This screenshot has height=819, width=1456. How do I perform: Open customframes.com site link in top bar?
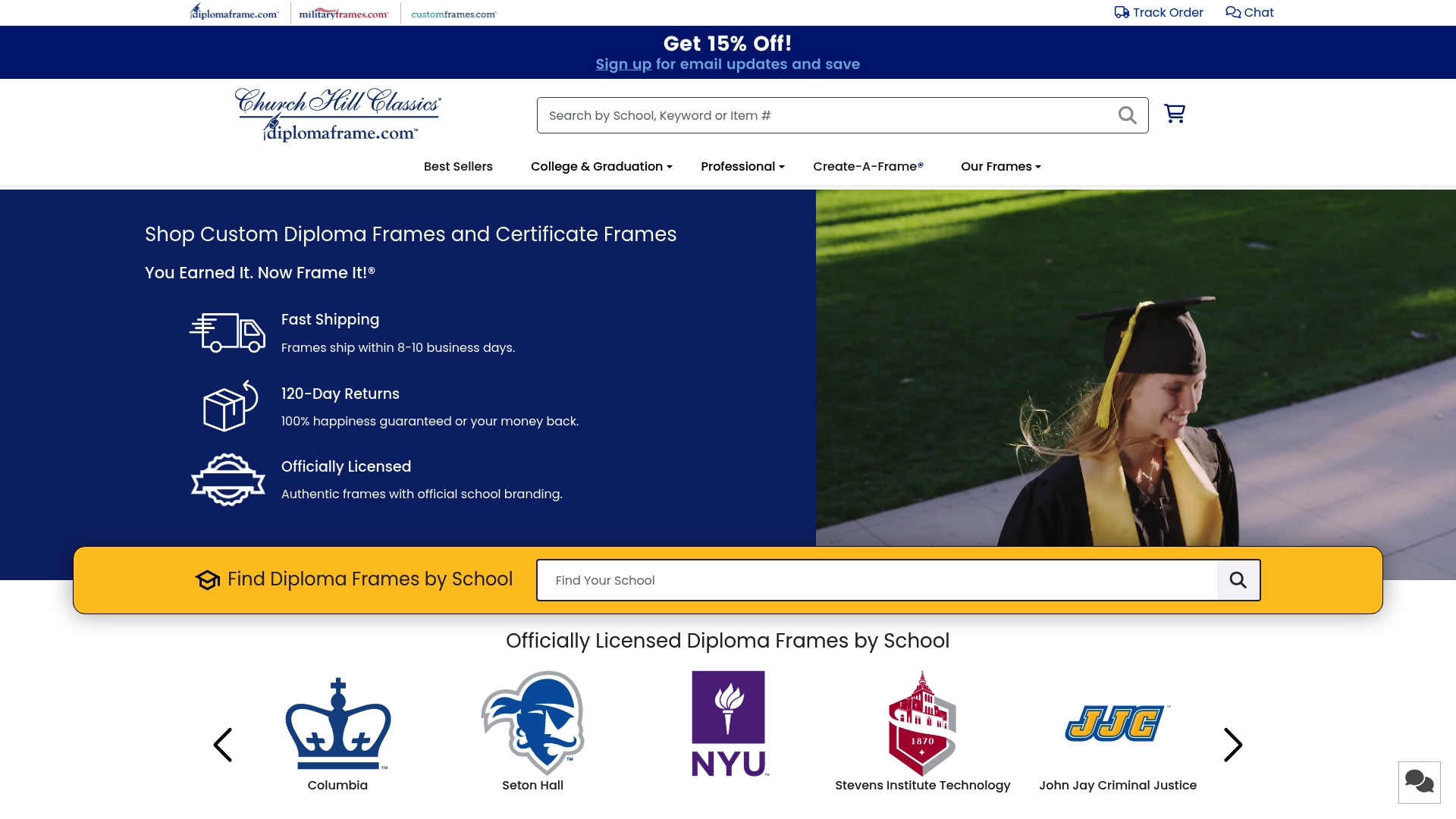click(453, 14)
